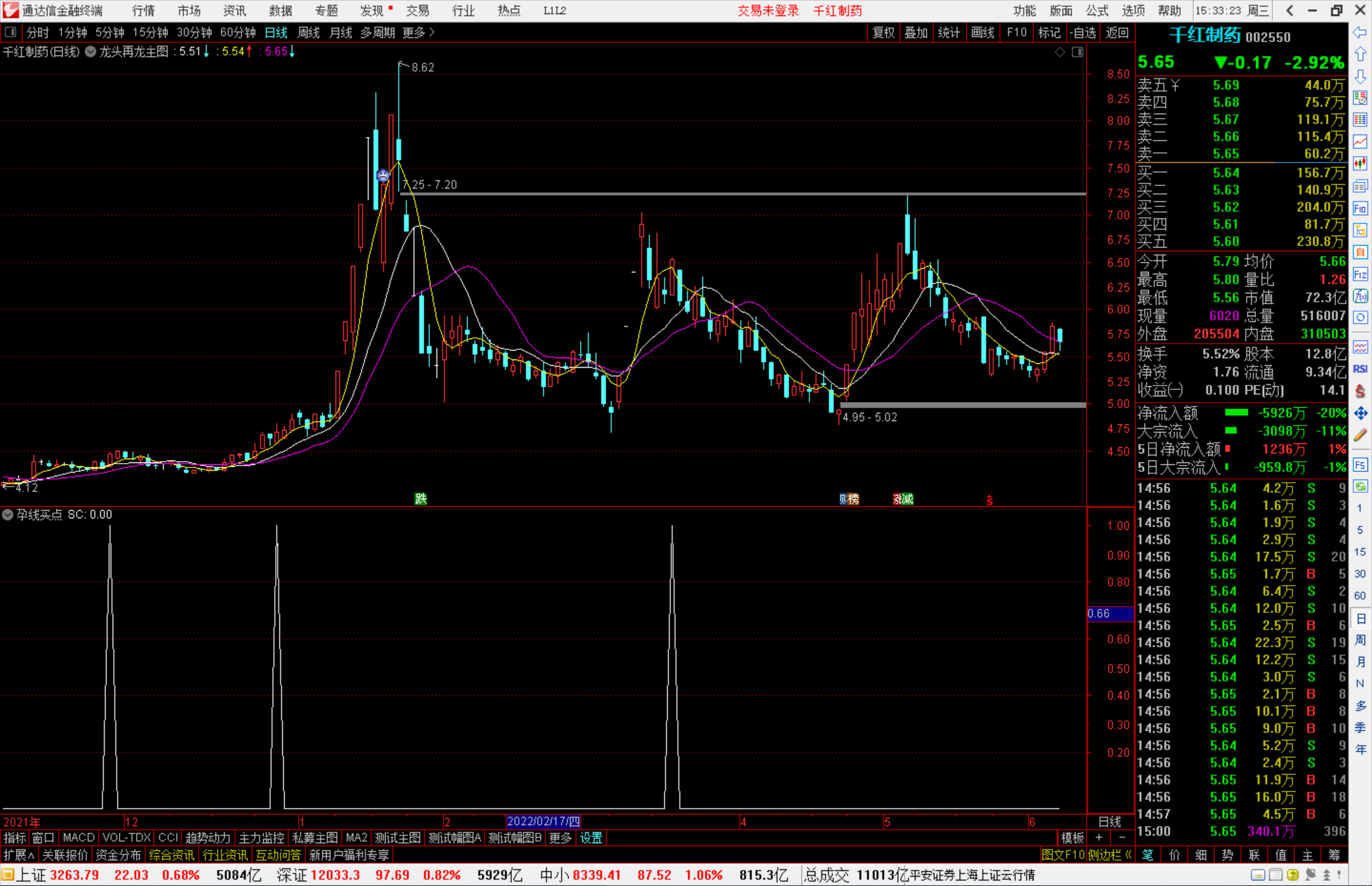This screenshot has width=1372, height=886.
Task: Open the 市场 menu
Action: tap(189, 11)
